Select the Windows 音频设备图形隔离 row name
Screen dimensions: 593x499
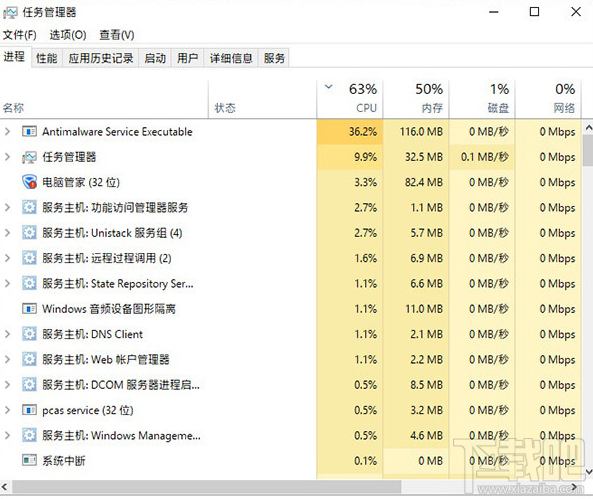[109, 309]
